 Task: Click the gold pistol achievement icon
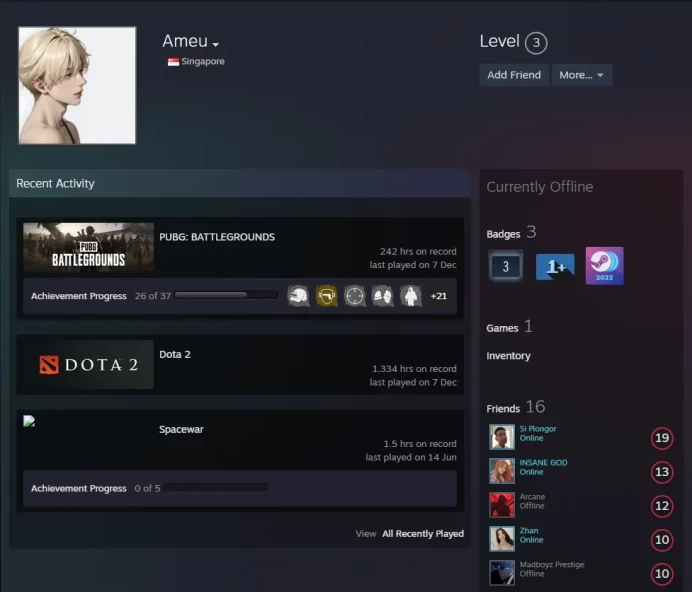click(x=327, y=296)
